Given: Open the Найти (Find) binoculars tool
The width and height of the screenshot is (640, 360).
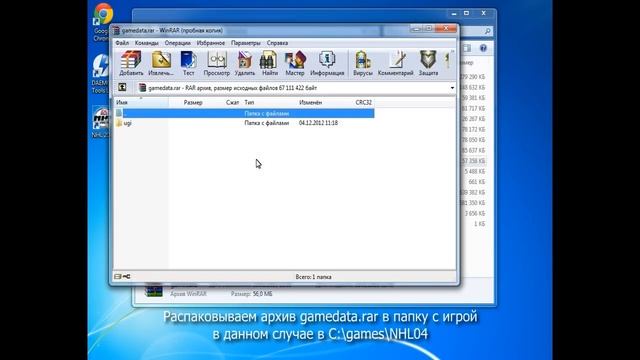Looking at the screenshot, I should [x=269, y=63].
